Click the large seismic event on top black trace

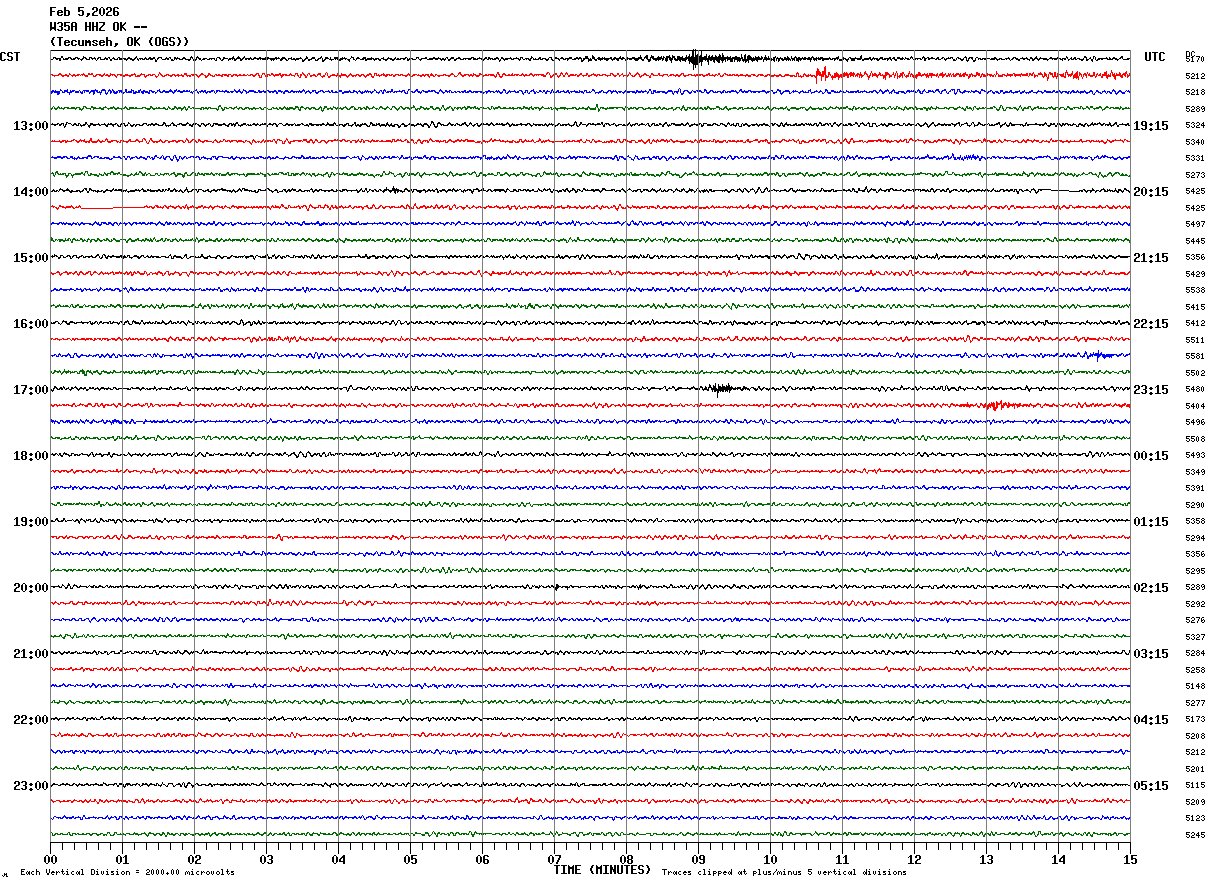(x=696, y=59)
